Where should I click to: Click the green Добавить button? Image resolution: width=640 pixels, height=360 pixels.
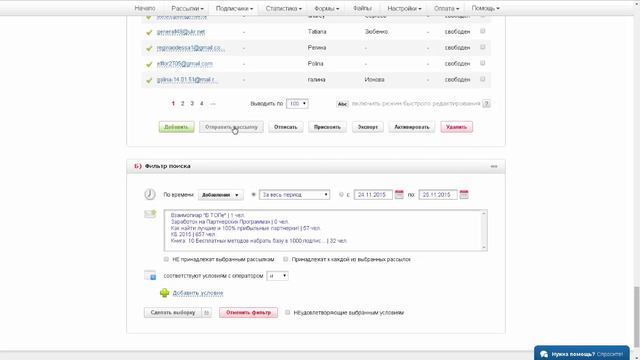(176, 127)
